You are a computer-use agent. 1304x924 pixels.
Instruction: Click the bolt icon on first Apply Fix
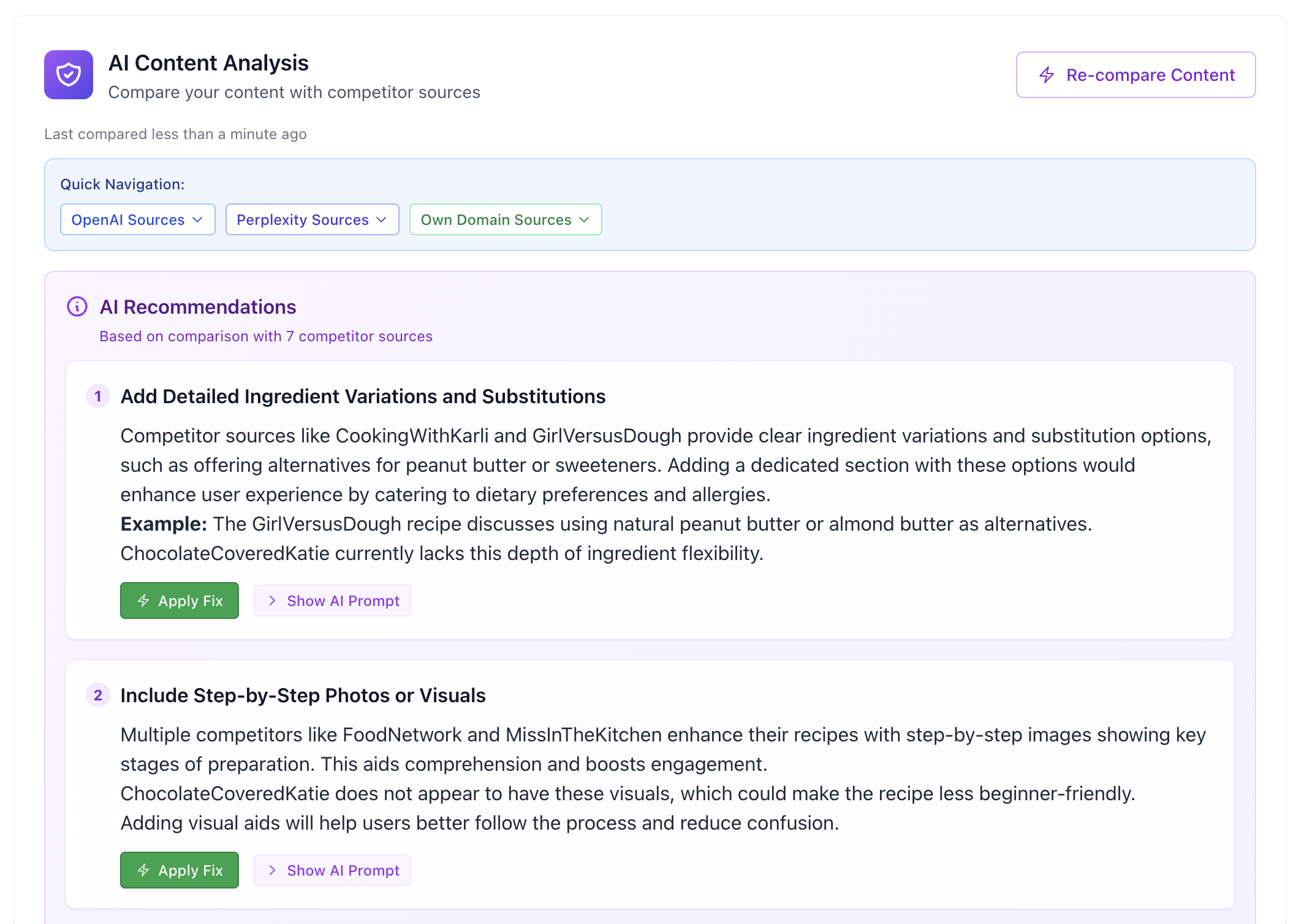click(x=144, y=600)
